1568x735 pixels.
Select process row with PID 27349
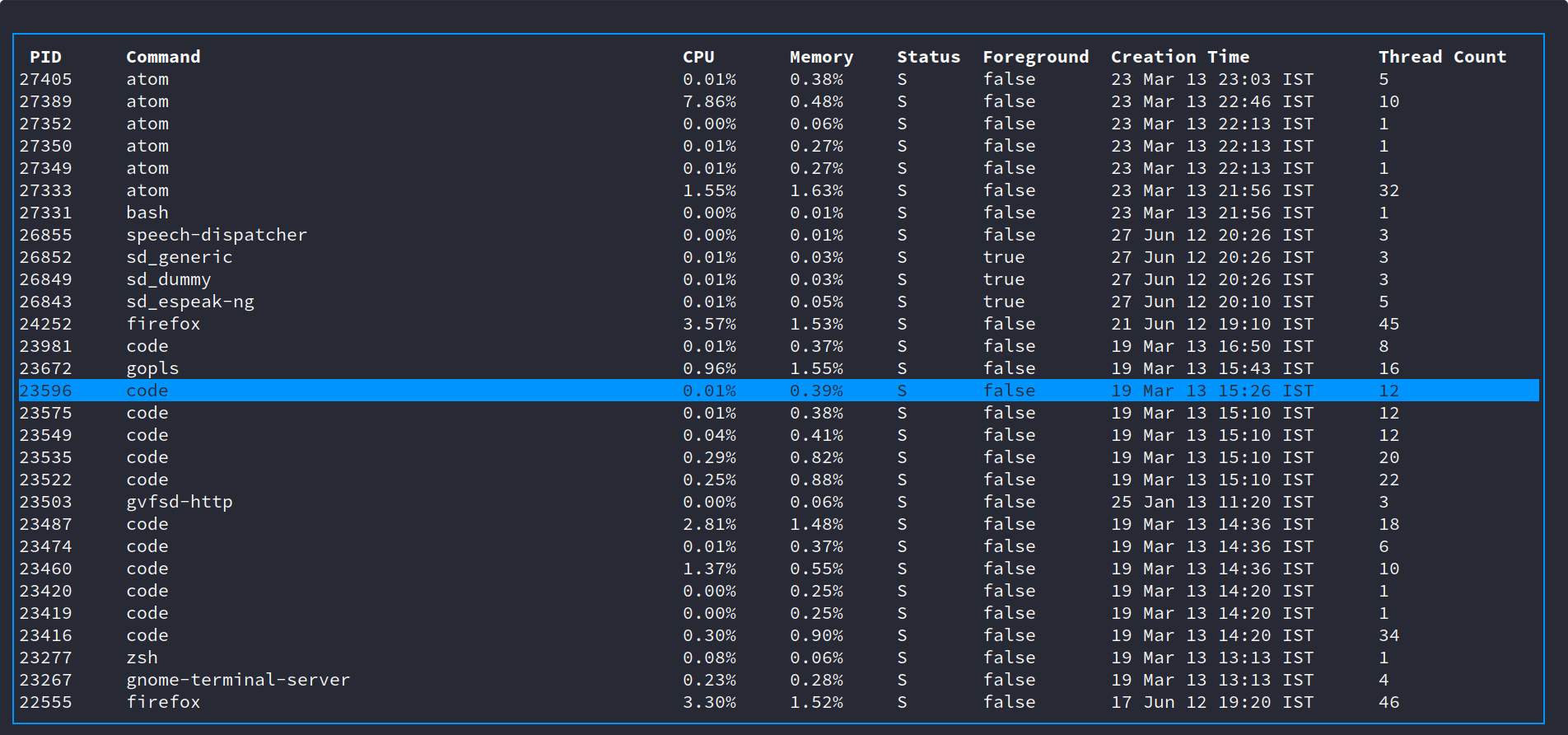click(x=779, y=168)
